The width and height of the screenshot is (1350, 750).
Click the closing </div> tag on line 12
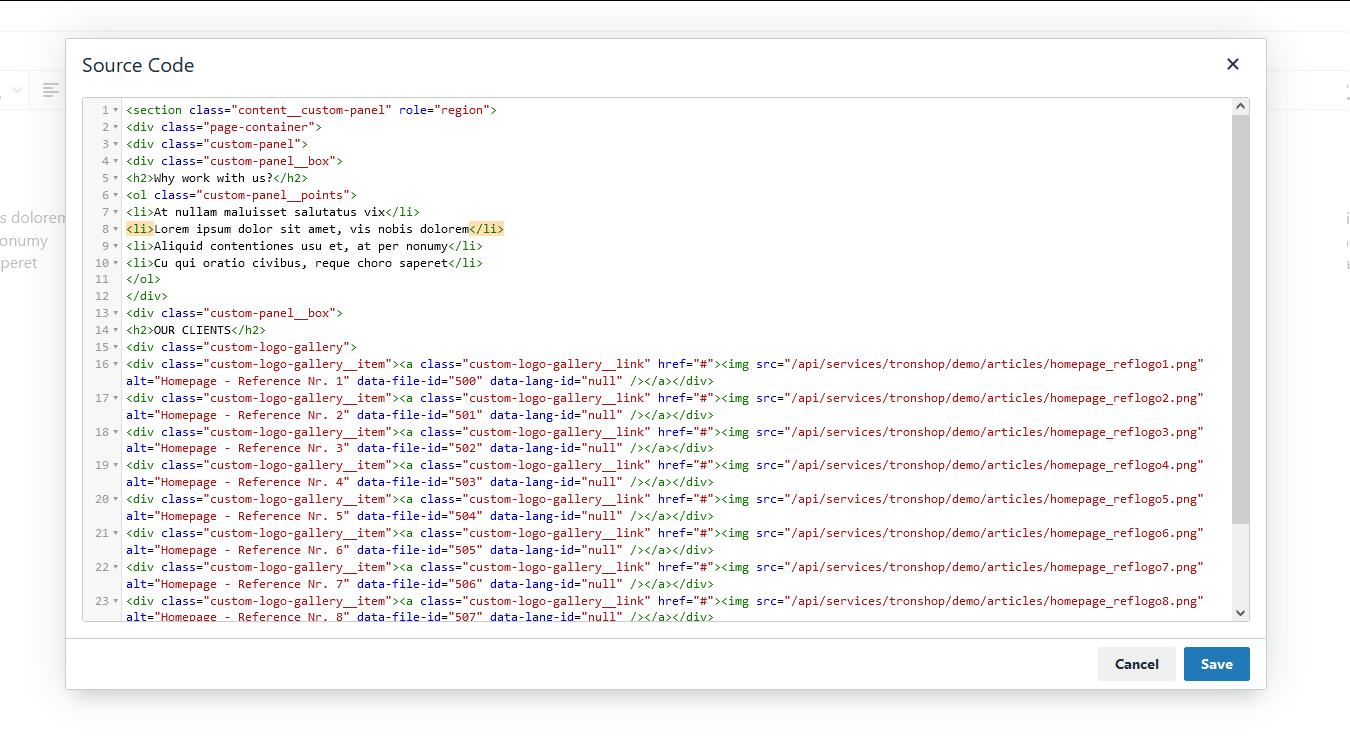coord(147,296)
